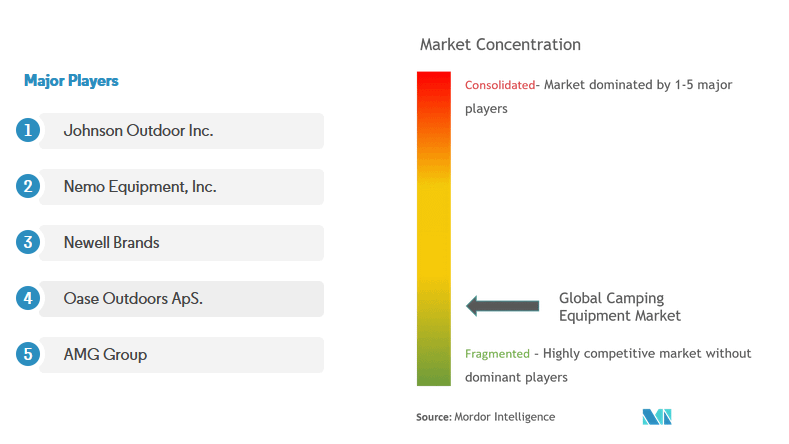Click the red top of concentration bar
The height and width of the screenshot is (444, 789).
pyautogui.click(x=434, y=85)
